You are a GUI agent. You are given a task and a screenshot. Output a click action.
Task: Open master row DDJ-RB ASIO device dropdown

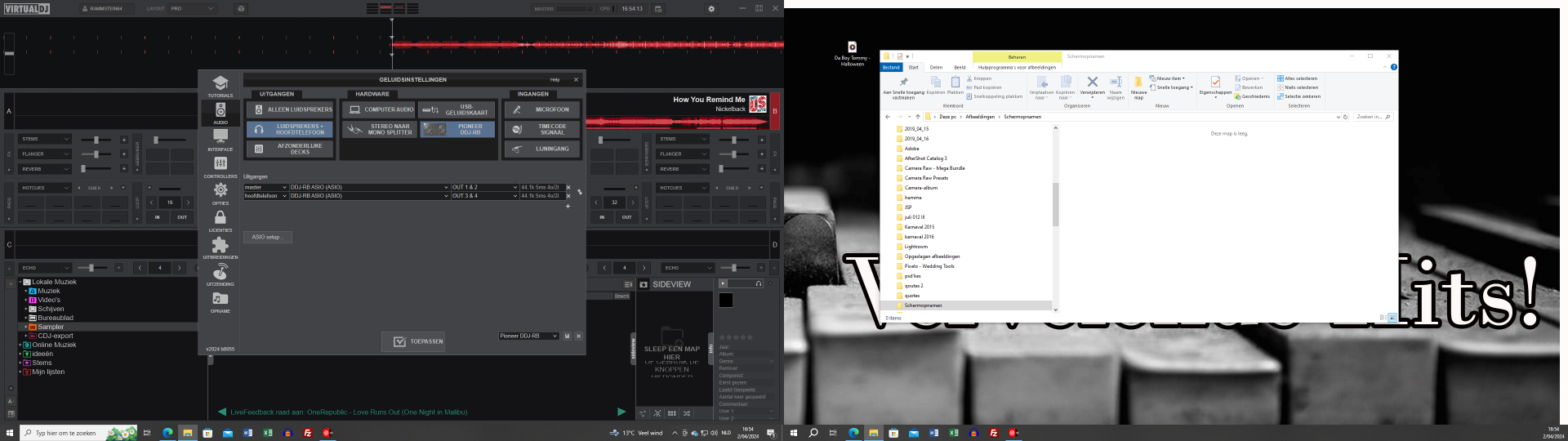click(369, 187)
